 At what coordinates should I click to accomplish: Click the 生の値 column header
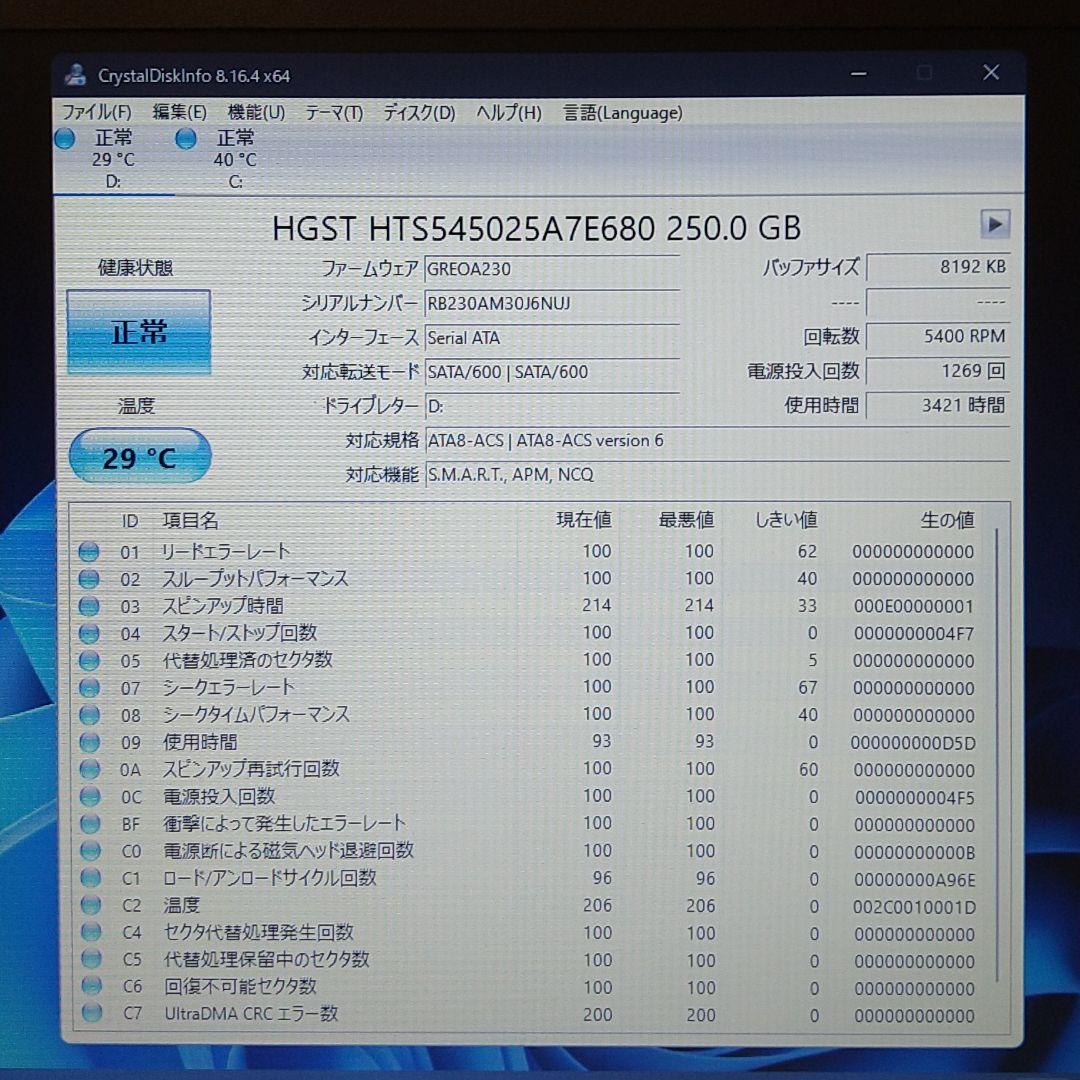[x=947, y=520]
